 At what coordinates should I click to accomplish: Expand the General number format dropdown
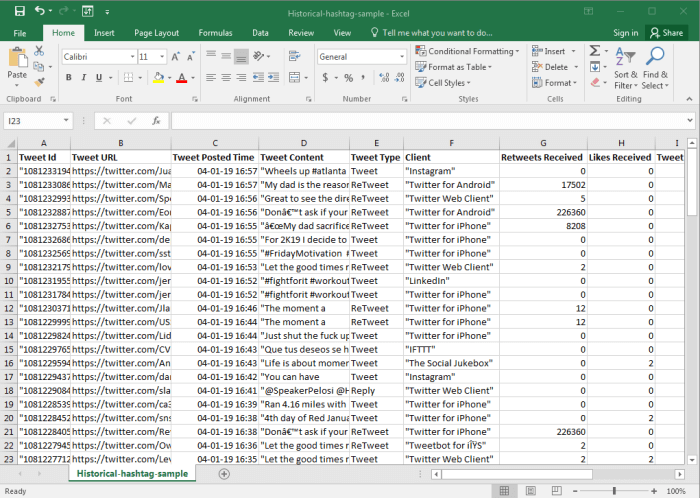402,57
